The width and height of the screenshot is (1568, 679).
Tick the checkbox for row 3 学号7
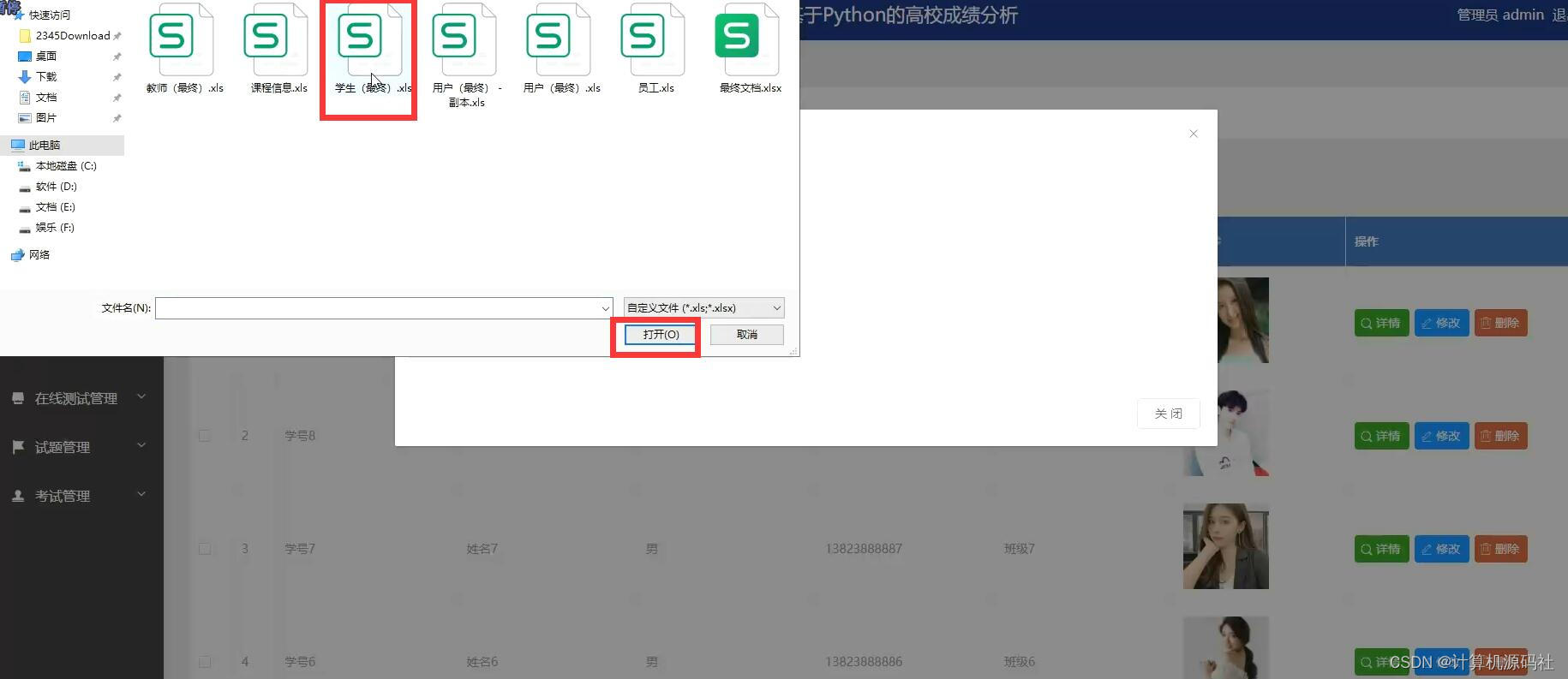tap(205, 548)
